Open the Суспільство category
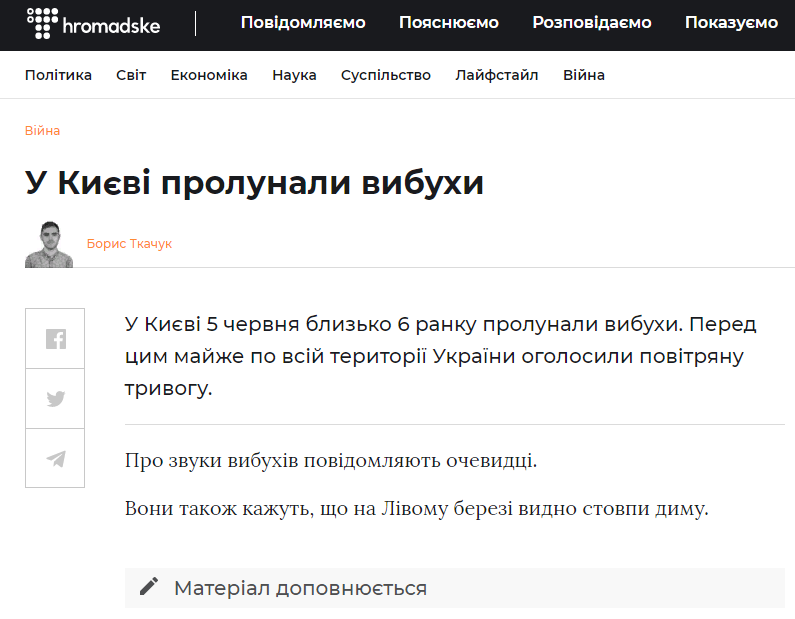The width and height of the screenshot is (795, 619). pos(385,75)
